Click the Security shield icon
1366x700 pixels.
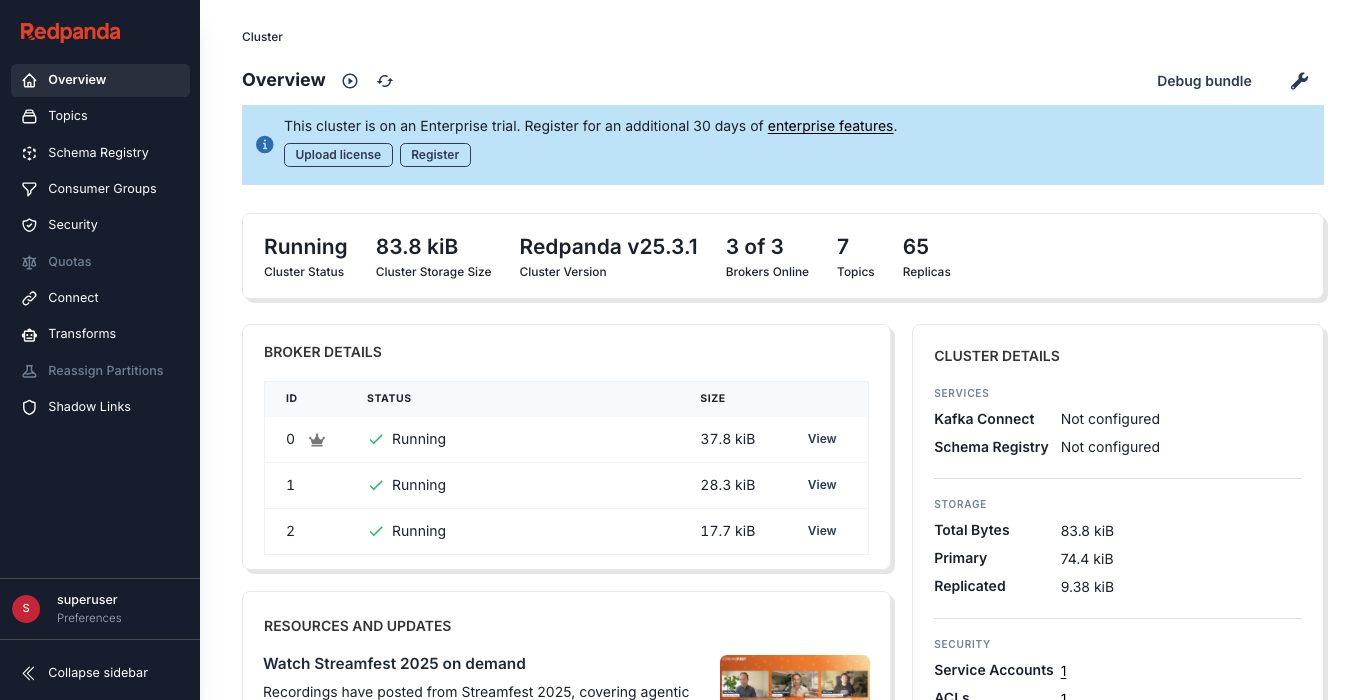coord(30,225)
